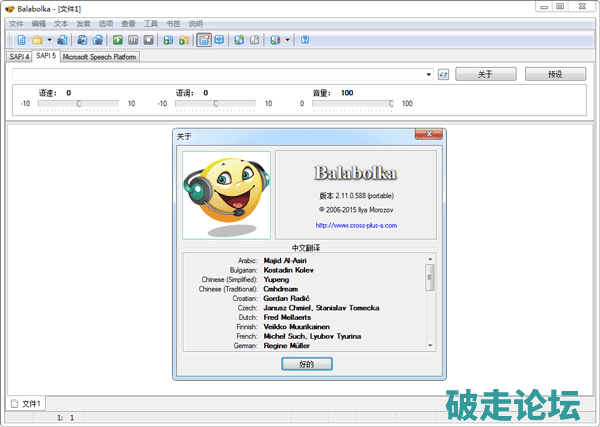Select the SAPI 4 tab
Image resolution: width=600 pixels, height=427 pixels.
tap(19, 57)
